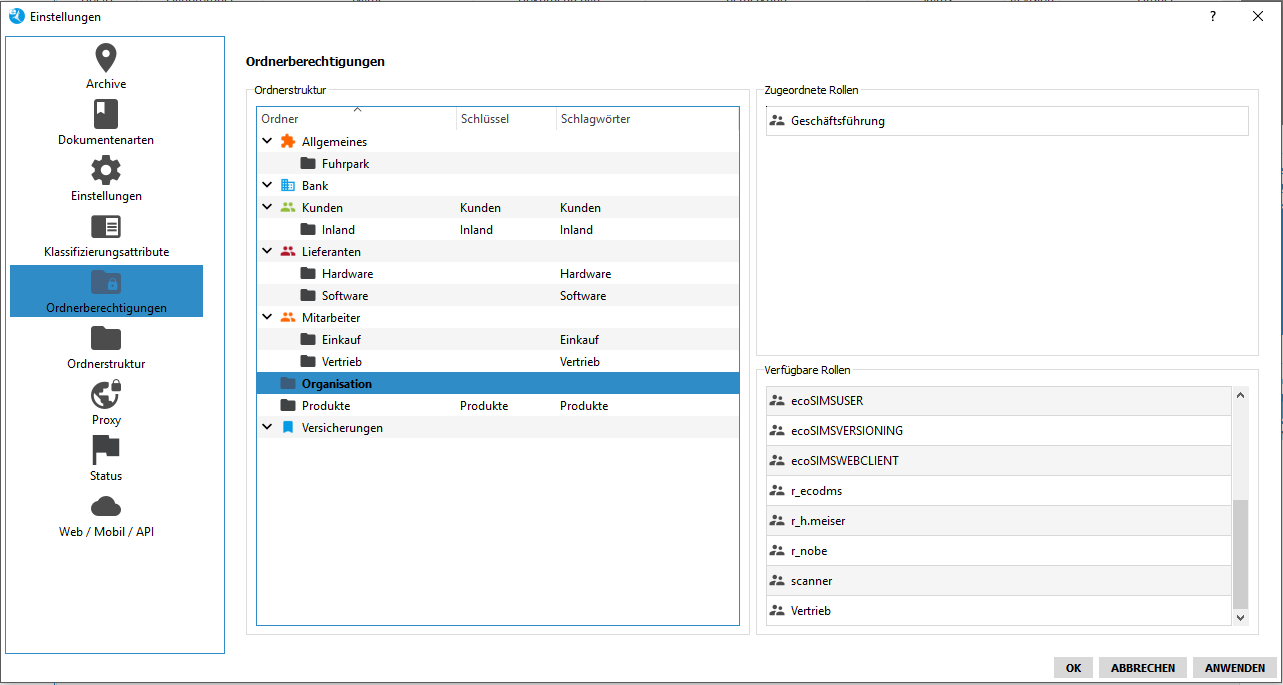This screenshot has width=1283, height=685.
Task: Open Einstellungen gear icon in sidebar
Action: pos(106,170)
